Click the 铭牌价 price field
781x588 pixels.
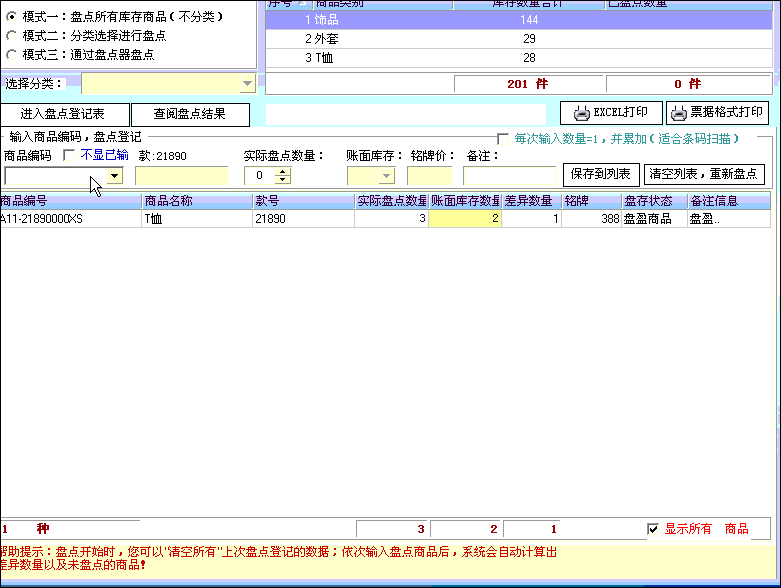pyautogui.click(x=429, y=176)
